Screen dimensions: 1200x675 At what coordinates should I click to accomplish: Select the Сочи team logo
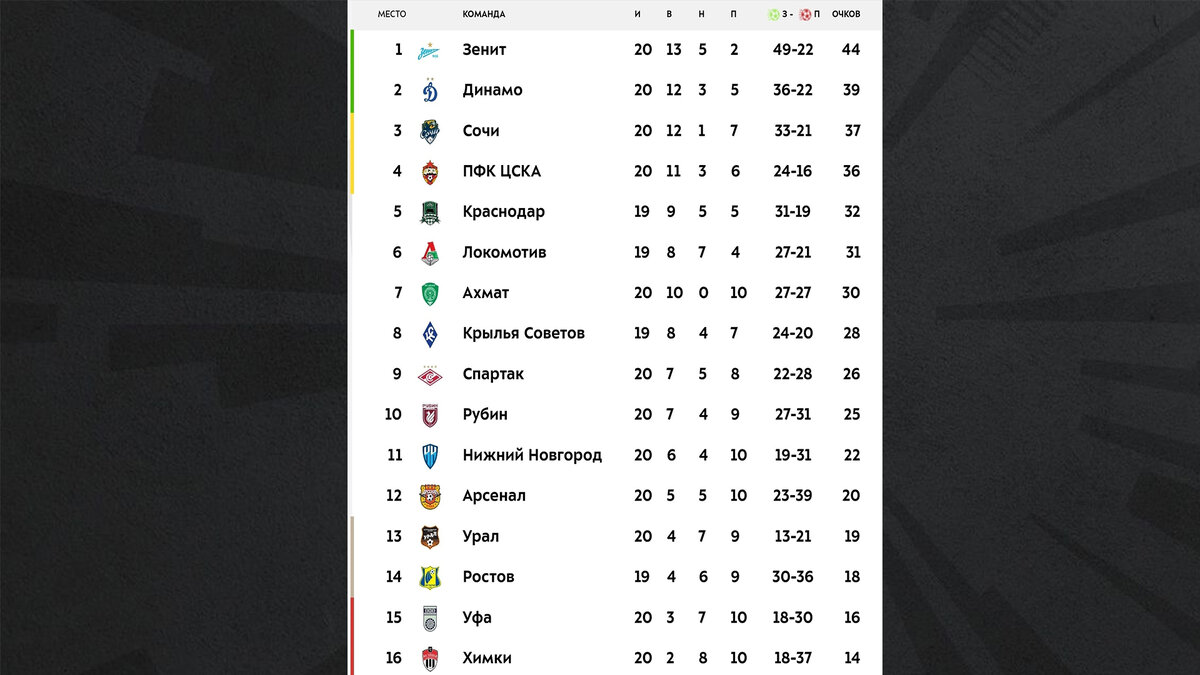(430, 131)
